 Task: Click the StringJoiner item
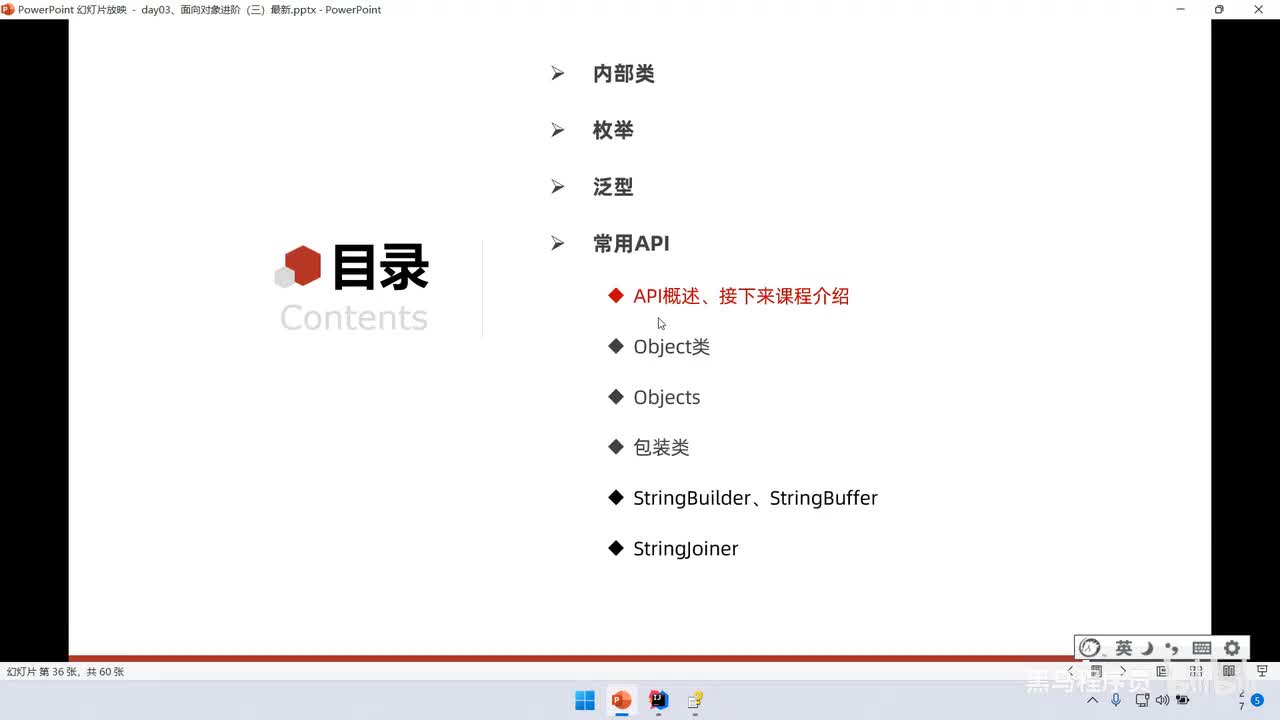pyautogui.click(x=685, y=548)
